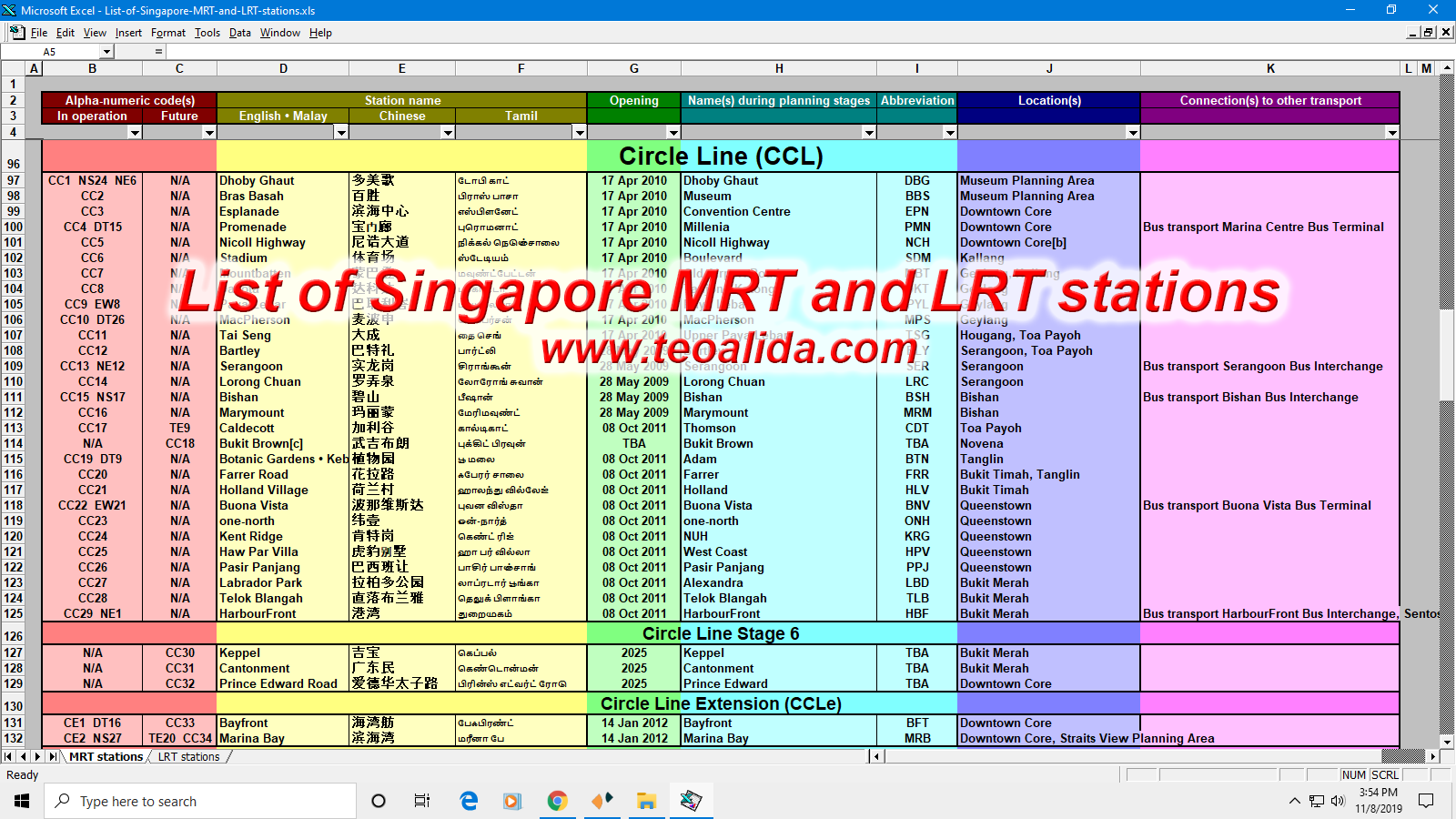Show hidden tray icons chevron
This screenshot has width=1456, height=819.
pos(1294,801)
